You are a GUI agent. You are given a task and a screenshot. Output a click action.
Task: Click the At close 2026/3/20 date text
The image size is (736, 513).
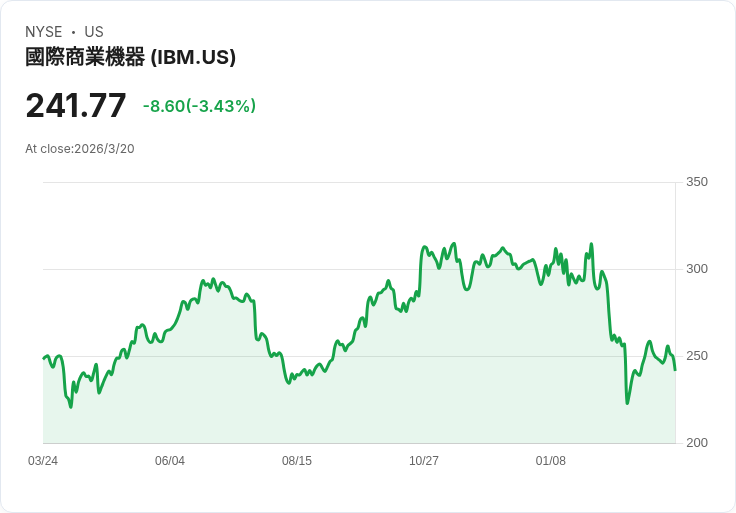[80, 149]
